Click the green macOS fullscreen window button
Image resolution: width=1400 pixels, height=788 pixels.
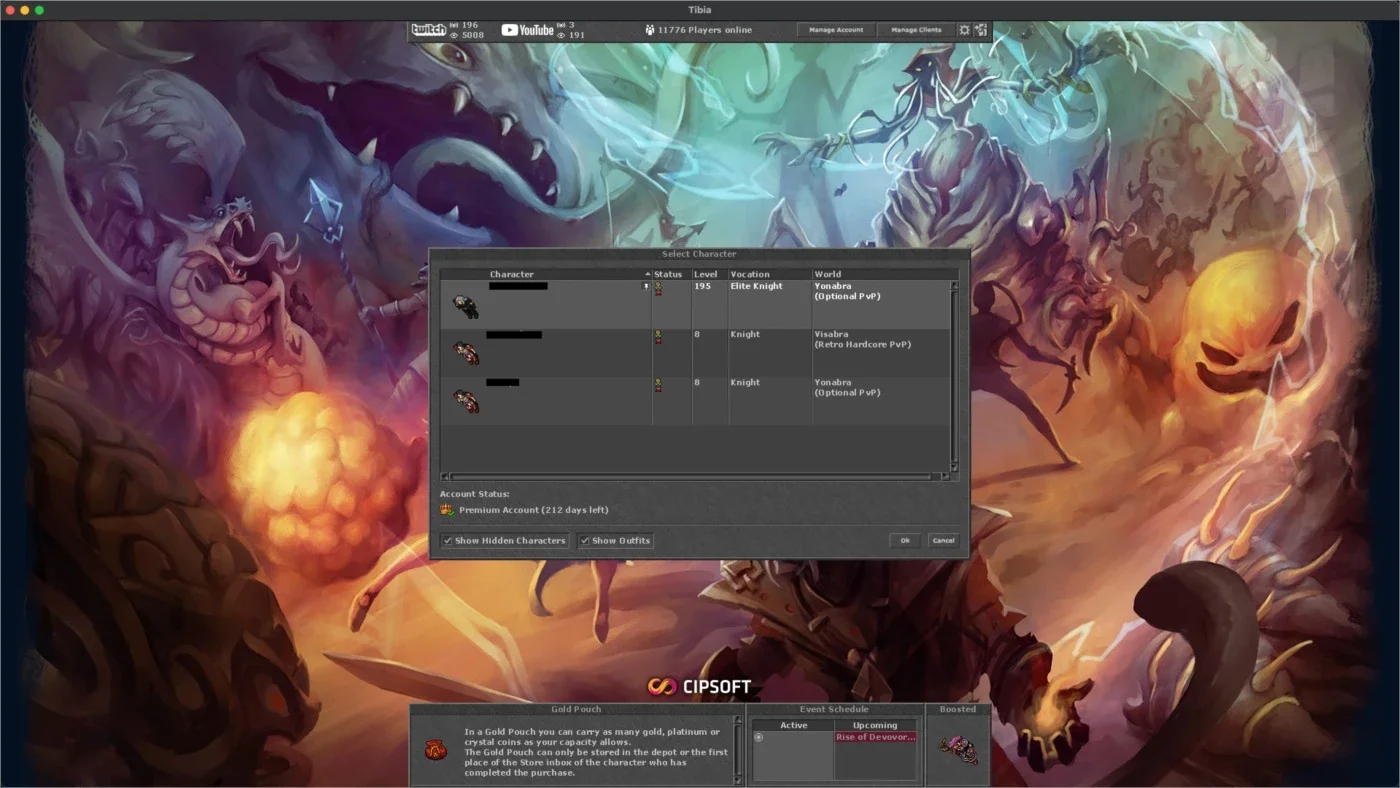(x=39, y=10)
